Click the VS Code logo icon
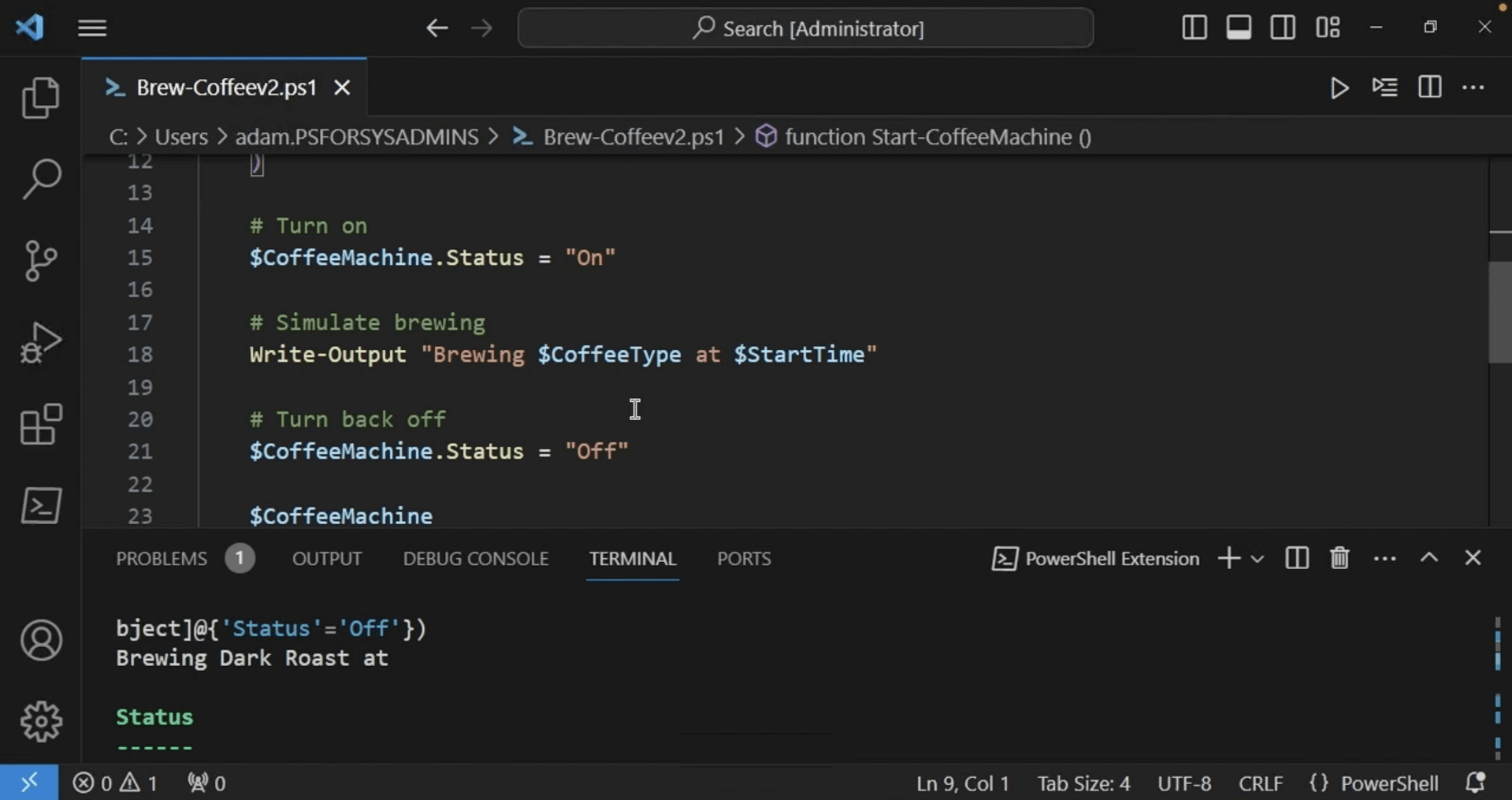 pyautogui.click(x=30, y=28)
